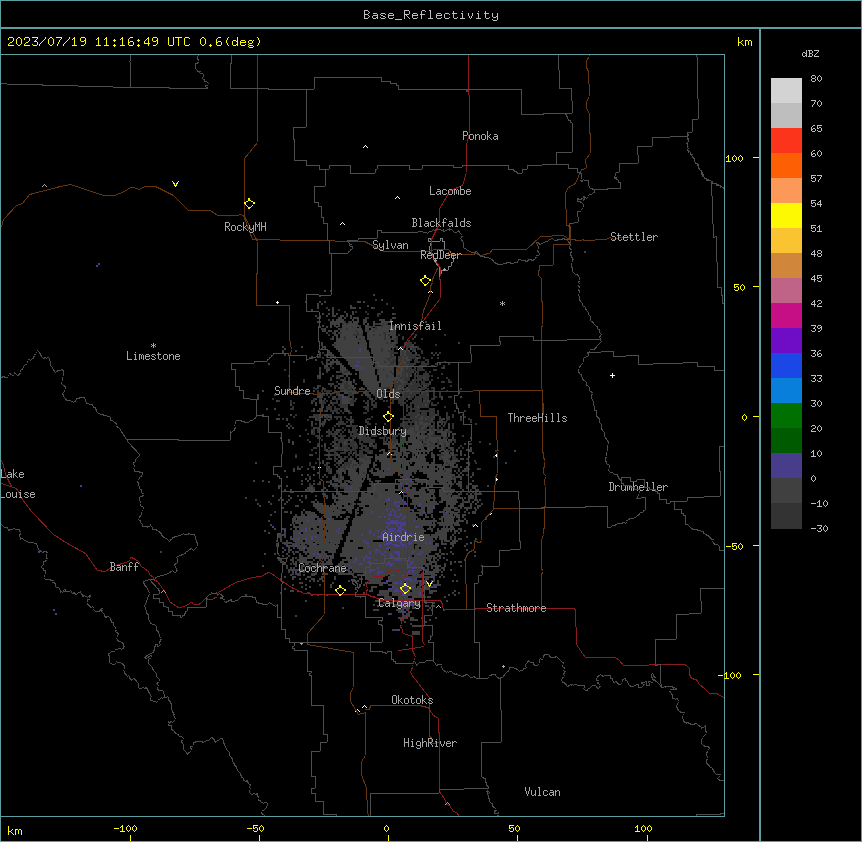Click the yellow 51-54 dBZ legend swatch
This screenshot has height=842, width=862.
click(x=786, y=215)
